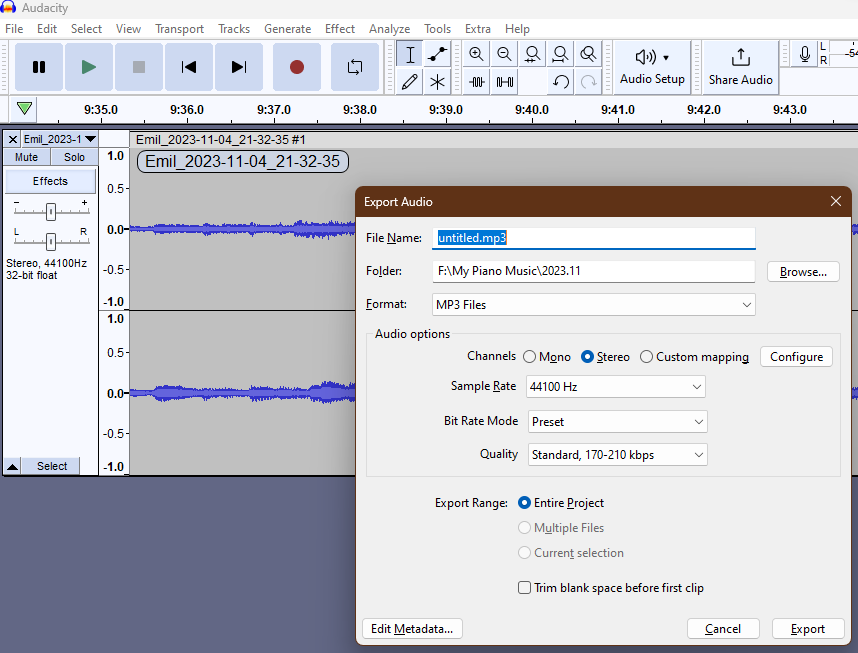This screenshot has width=858, height=653.
Task: Open the Audio Setup menu
Action: (652, 67)
